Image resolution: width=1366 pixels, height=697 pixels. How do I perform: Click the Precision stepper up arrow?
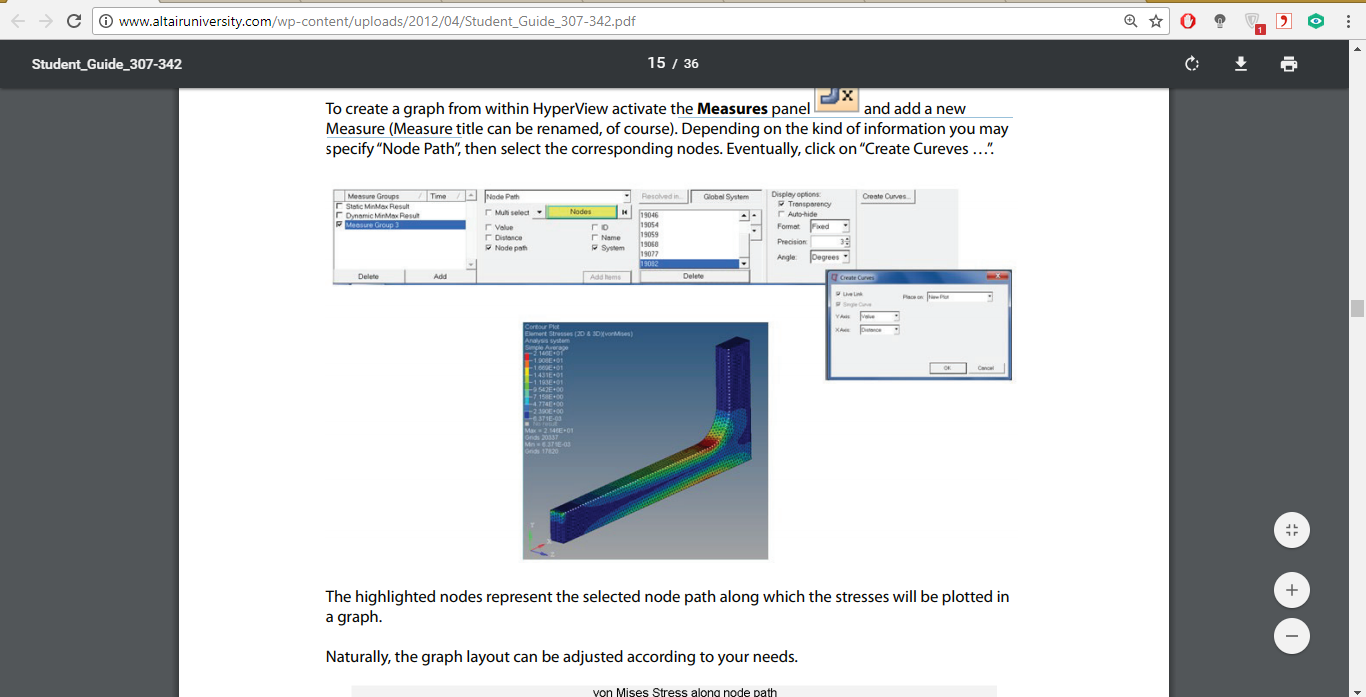(846, 238)
